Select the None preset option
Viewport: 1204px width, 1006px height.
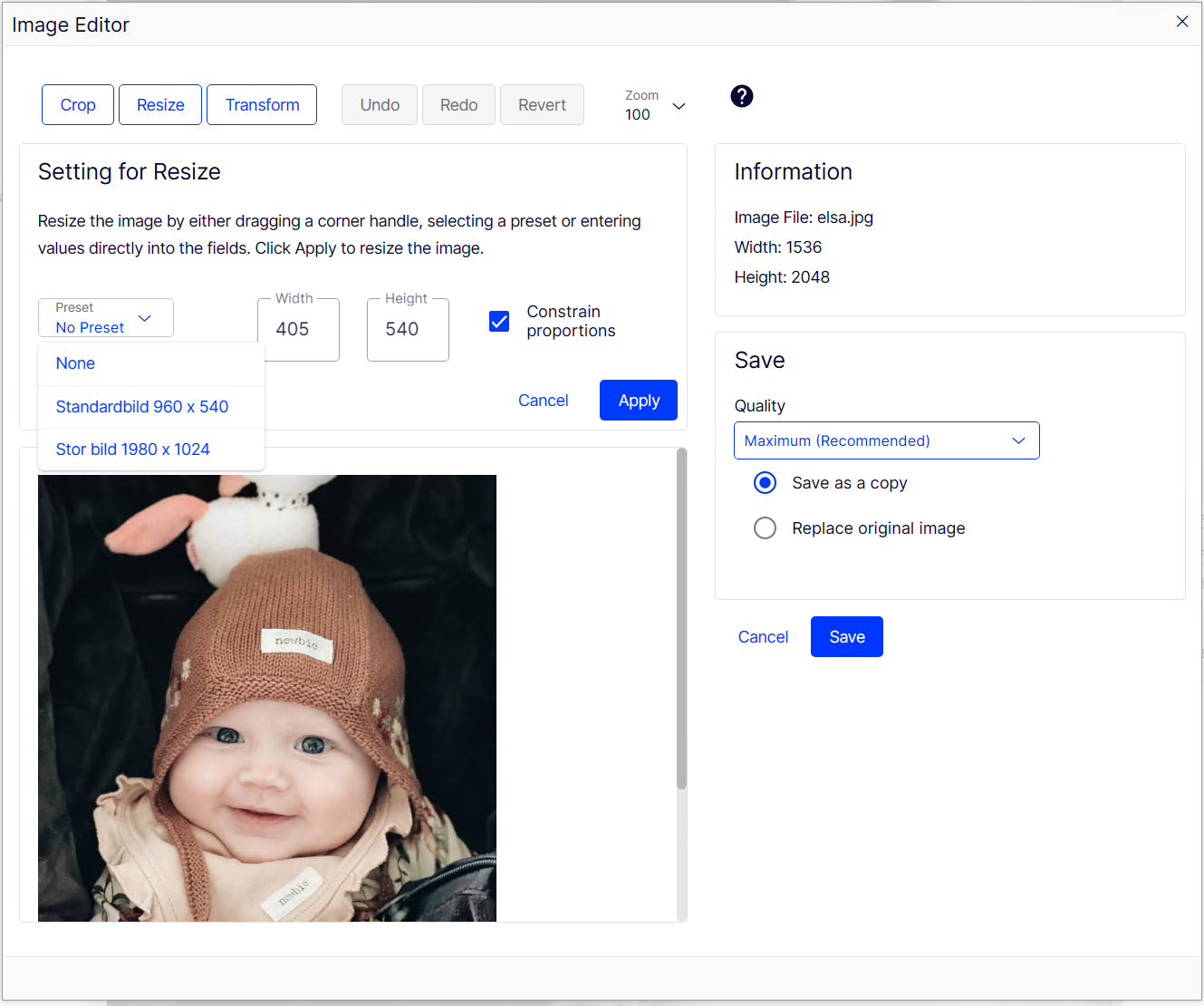[x=76, y=363]
